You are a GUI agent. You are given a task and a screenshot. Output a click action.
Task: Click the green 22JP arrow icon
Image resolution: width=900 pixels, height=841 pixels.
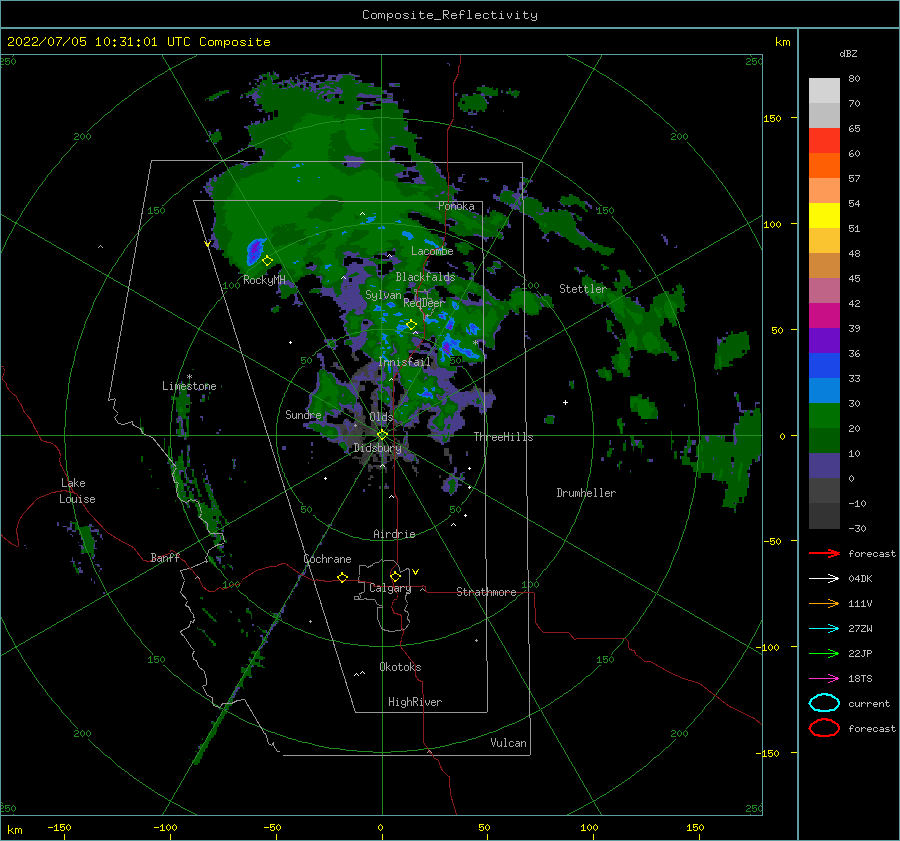coord(824,653)
